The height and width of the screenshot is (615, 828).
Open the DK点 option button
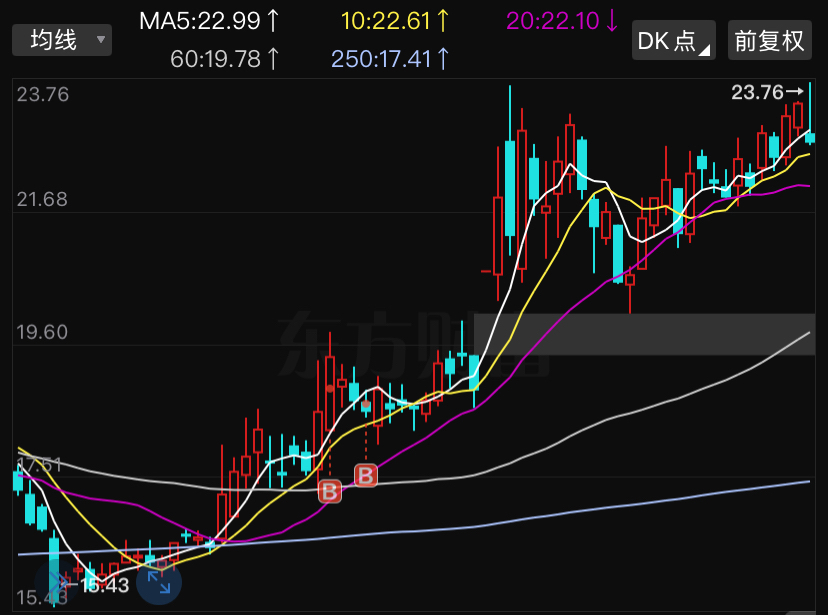click(674, 41)
